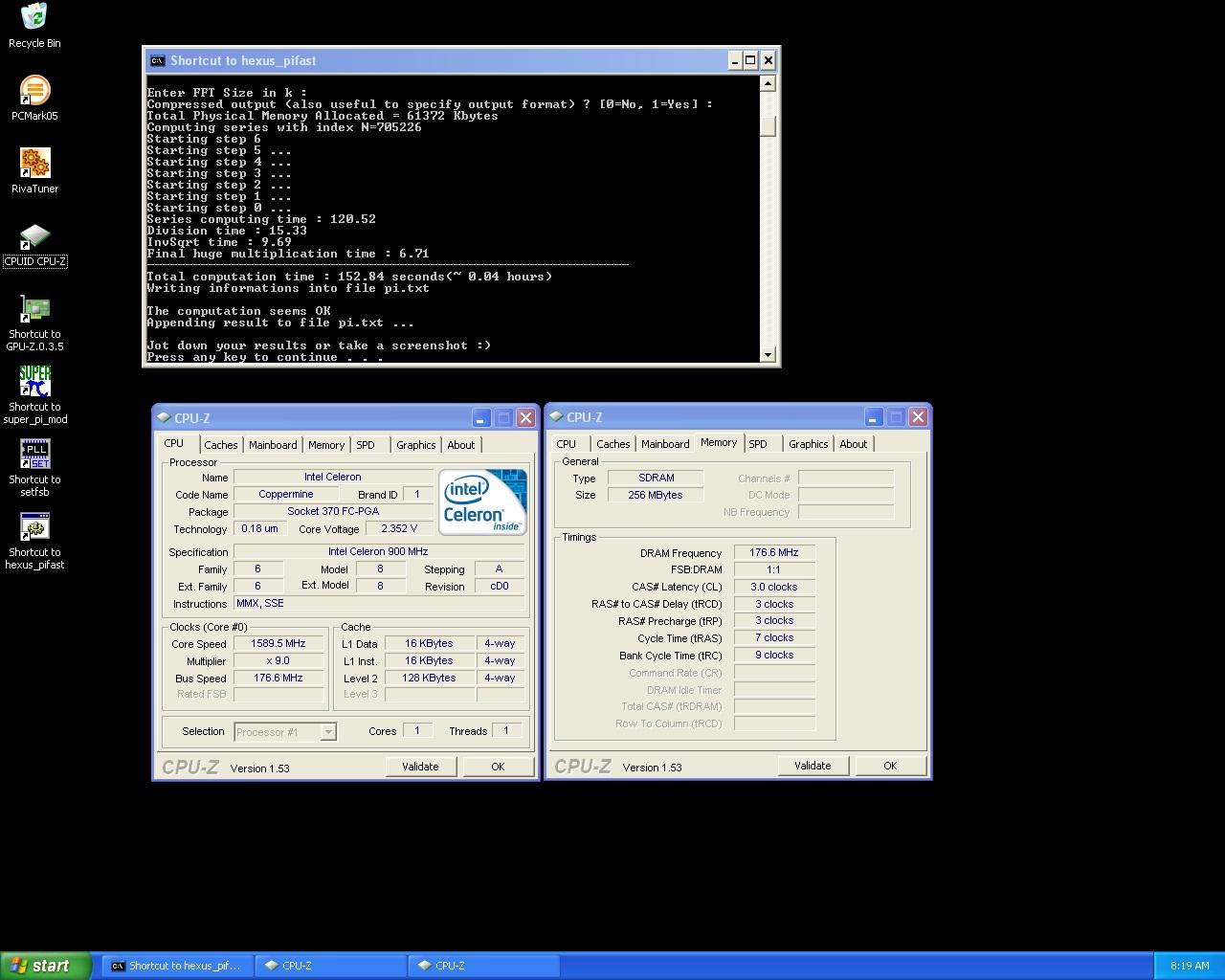Click the Instructions field MMX, SSE
Viewport: 1225px width, 980px height.
pos(378,603)
